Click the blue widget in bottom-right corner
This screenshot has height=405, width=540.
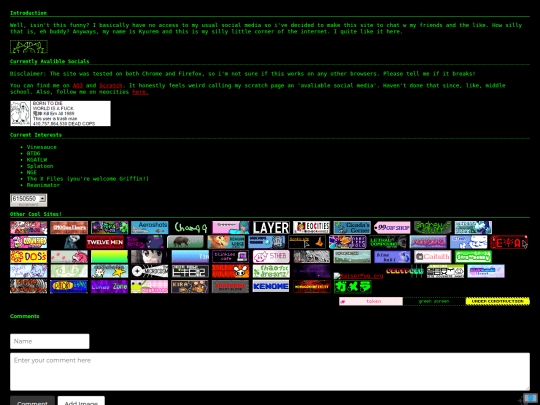coord(530,399)
